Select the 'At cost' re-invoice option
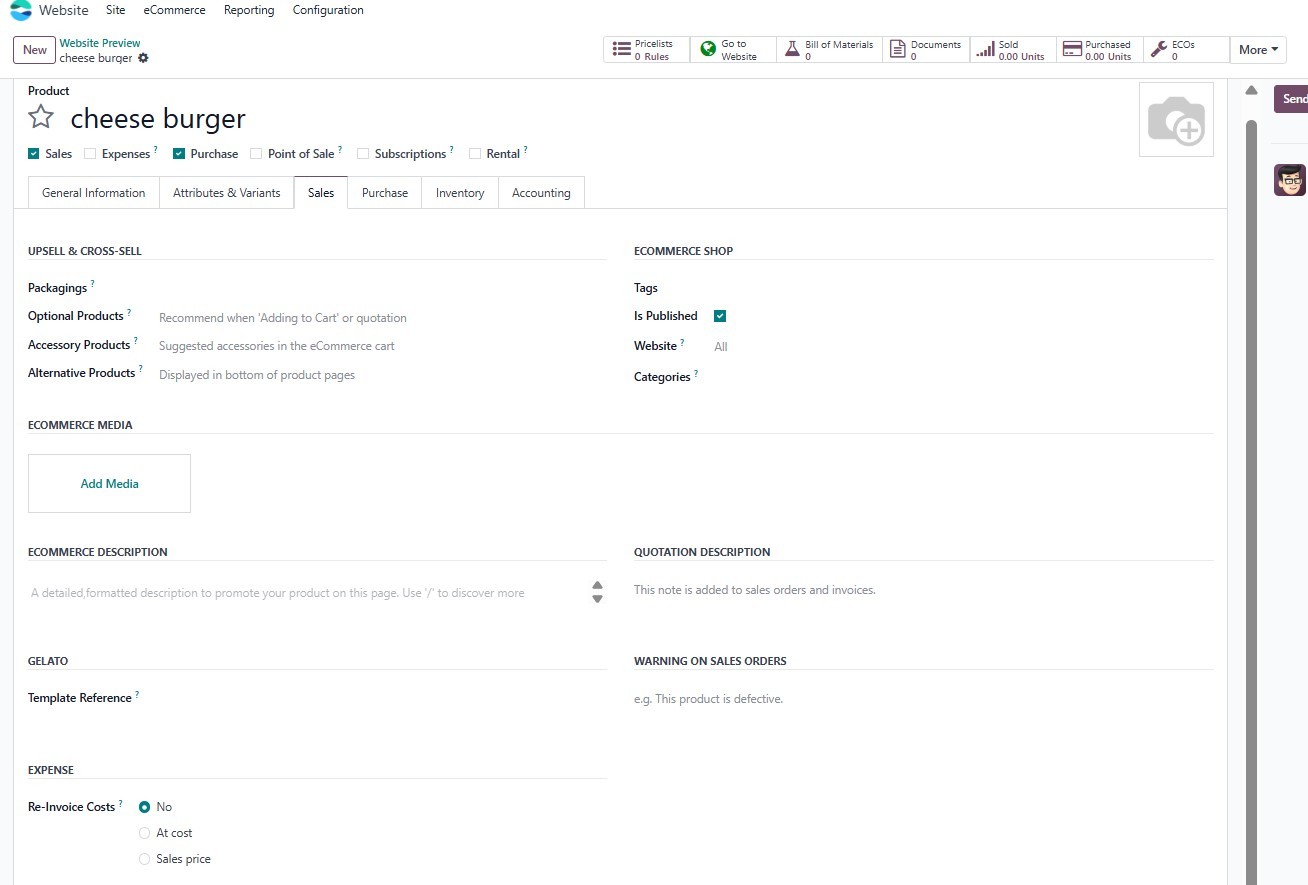1308x885 pixels. (145, 833)
